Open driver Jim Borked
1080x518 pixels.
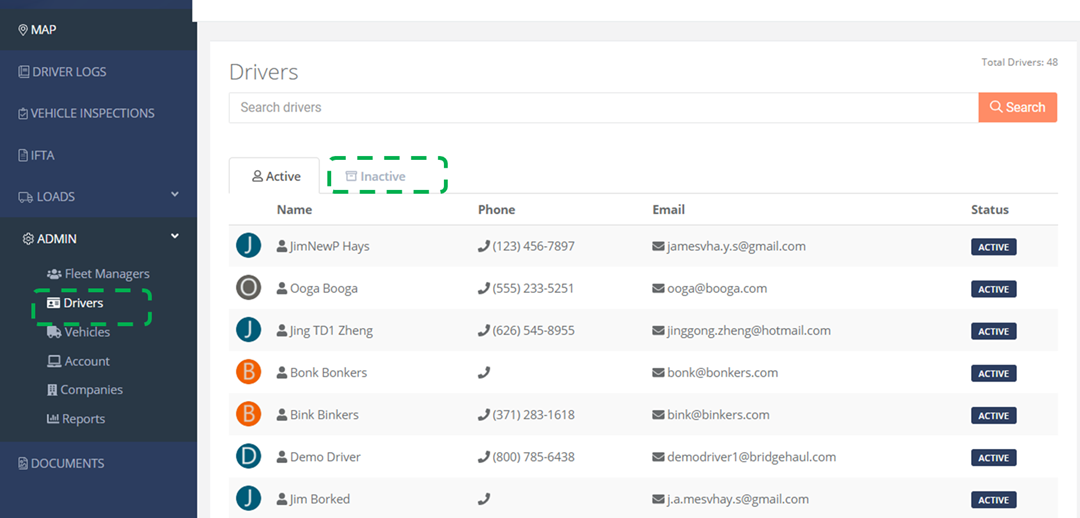coord(320,499)
